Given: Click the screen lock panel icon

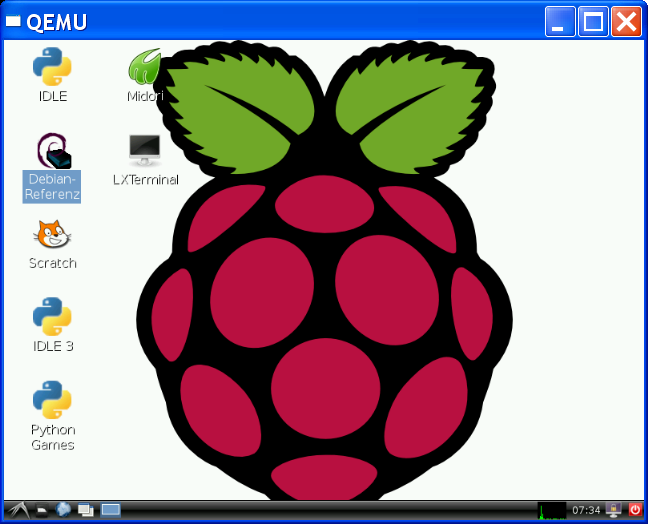Looking at the screenshot, I should pos(614,510).
